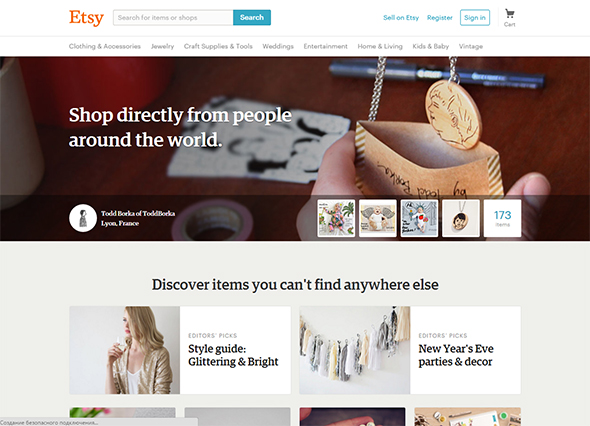Click the Etsy logo
Viewport: 590px width, 426px height.
point(86,18)
